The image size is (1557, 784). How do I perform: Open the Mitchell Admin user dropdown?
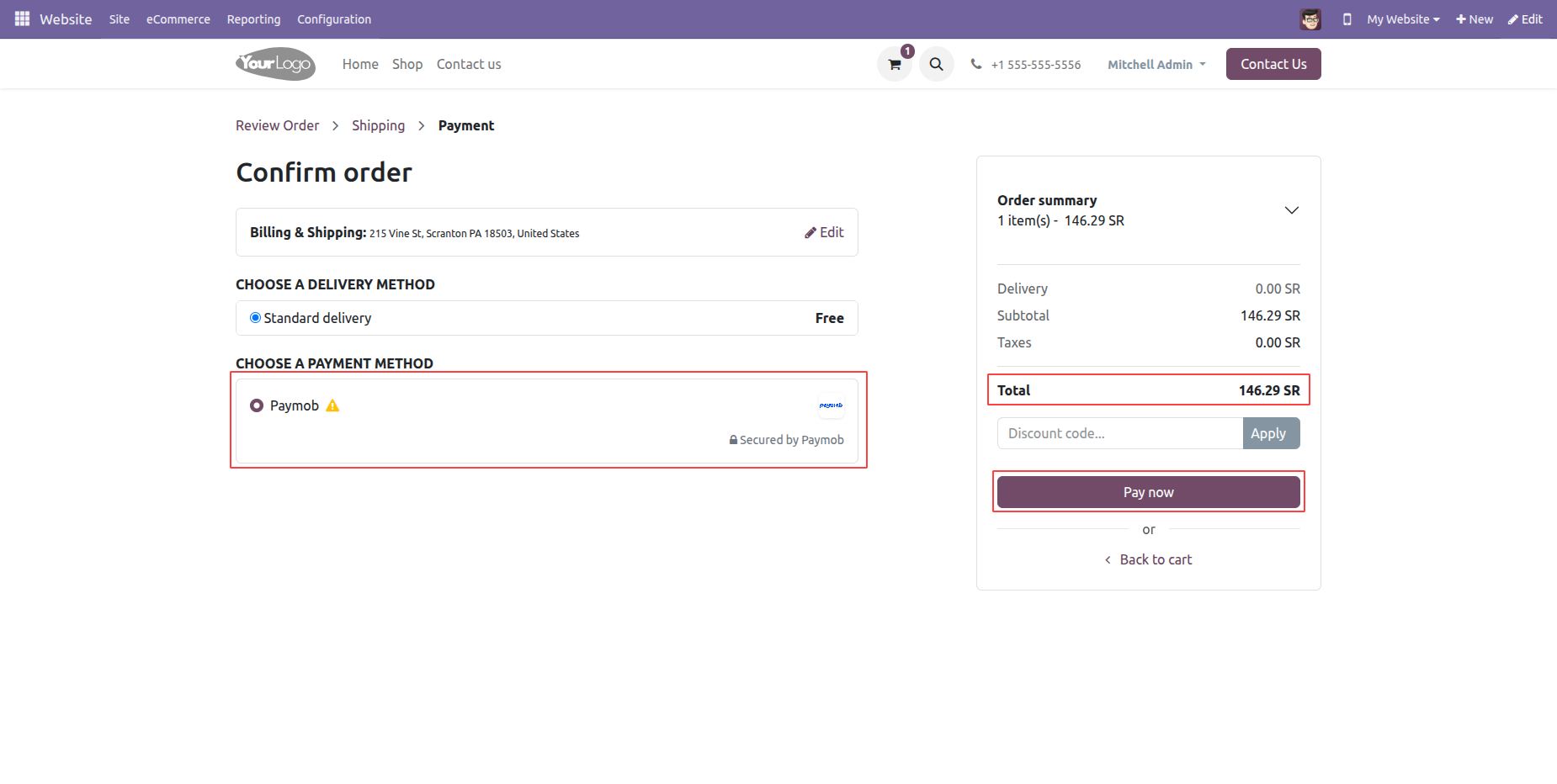pyautogui.click(x=1156, y=65)
